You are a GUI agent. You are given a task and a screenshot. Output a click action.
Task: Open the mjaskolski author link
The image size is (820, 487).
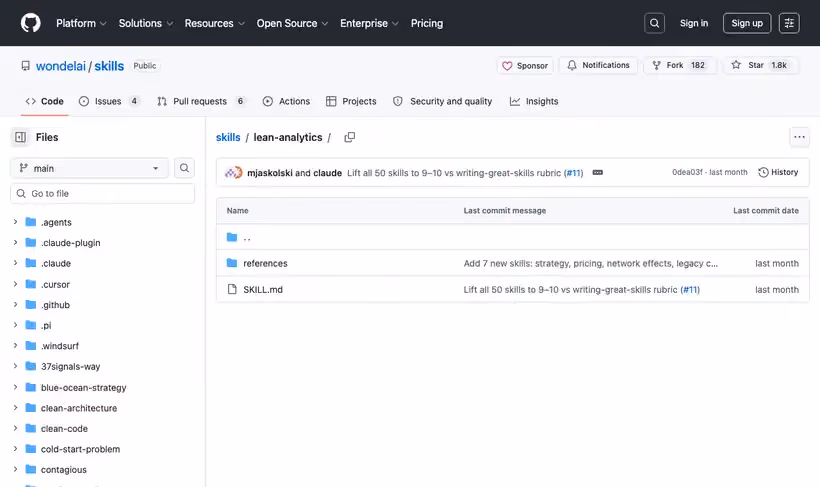[269, 173]
